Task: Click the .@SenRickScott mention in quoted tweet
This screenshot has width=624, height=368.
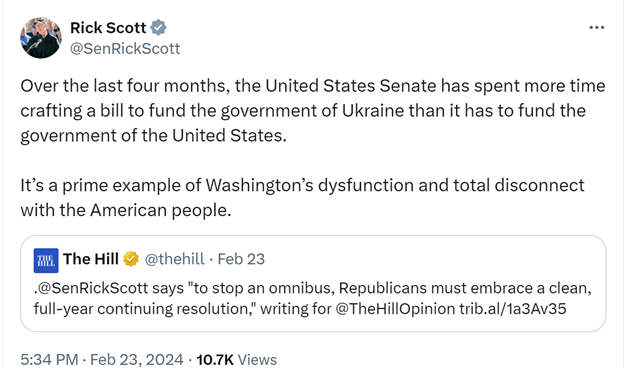Action: point(91,288)
